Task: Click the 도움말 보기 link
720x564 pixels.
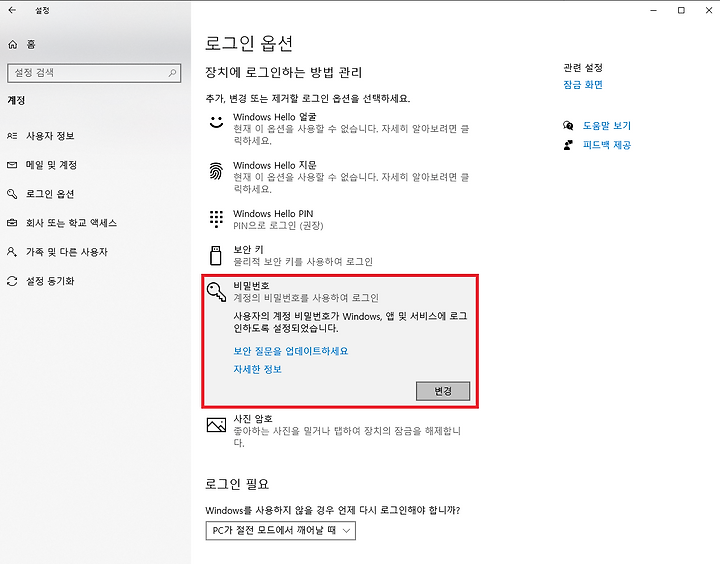Action: [x=607, y=125]
